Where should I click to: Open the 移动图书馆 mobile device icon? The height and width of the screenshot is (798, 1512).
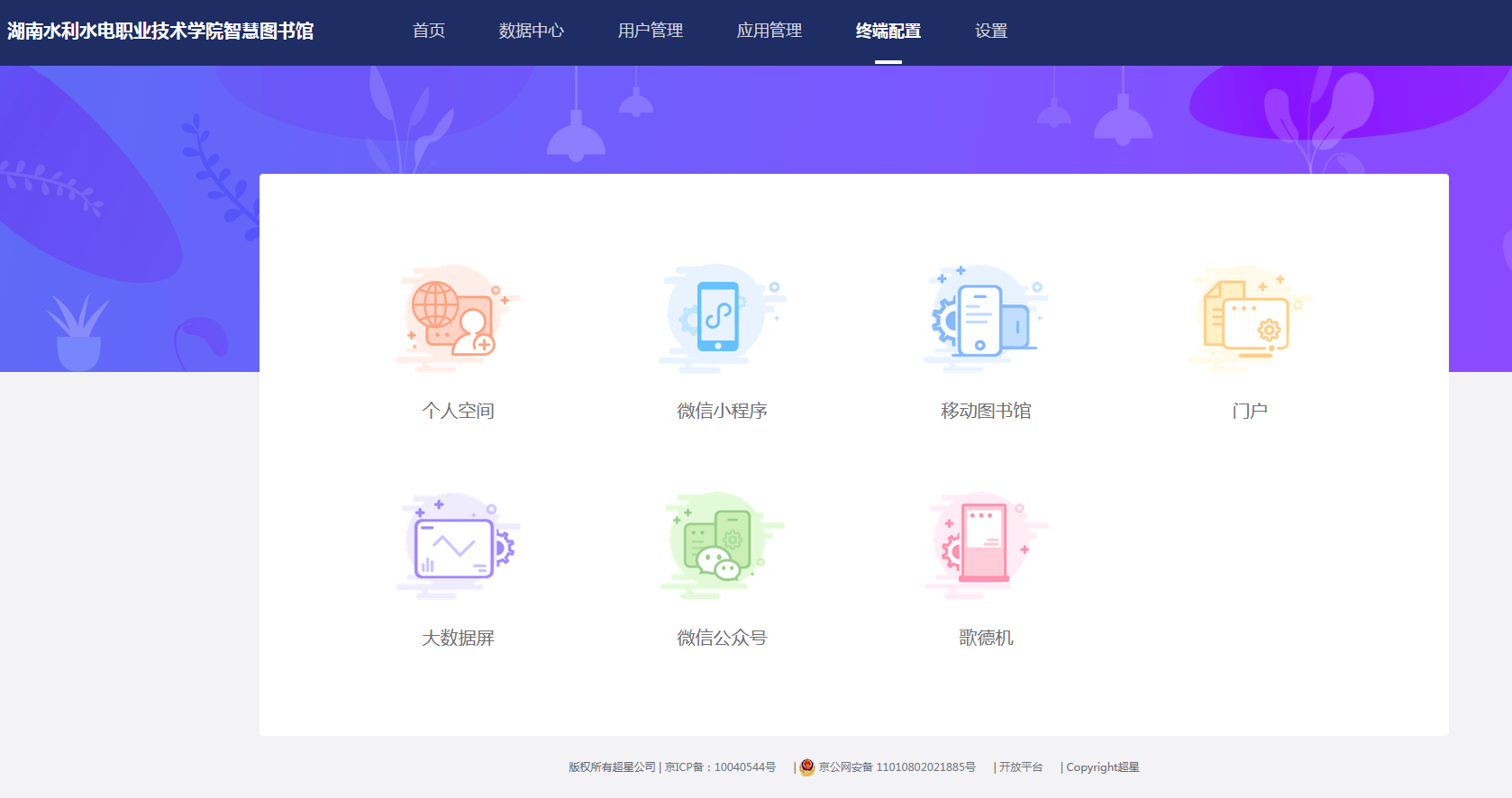(x=986, y=318)
